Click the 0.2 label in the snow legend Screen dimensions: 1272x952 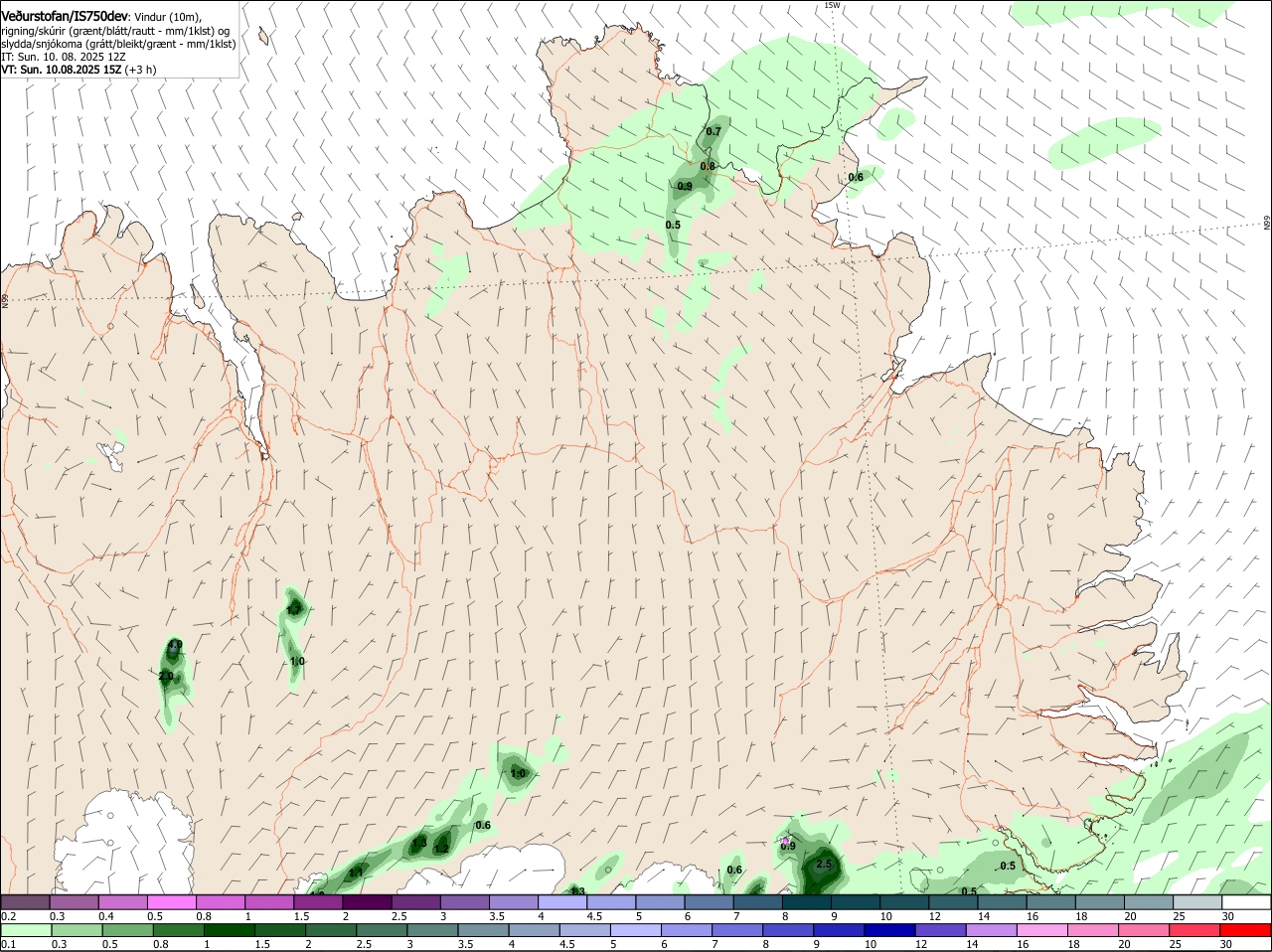(8, 916)
